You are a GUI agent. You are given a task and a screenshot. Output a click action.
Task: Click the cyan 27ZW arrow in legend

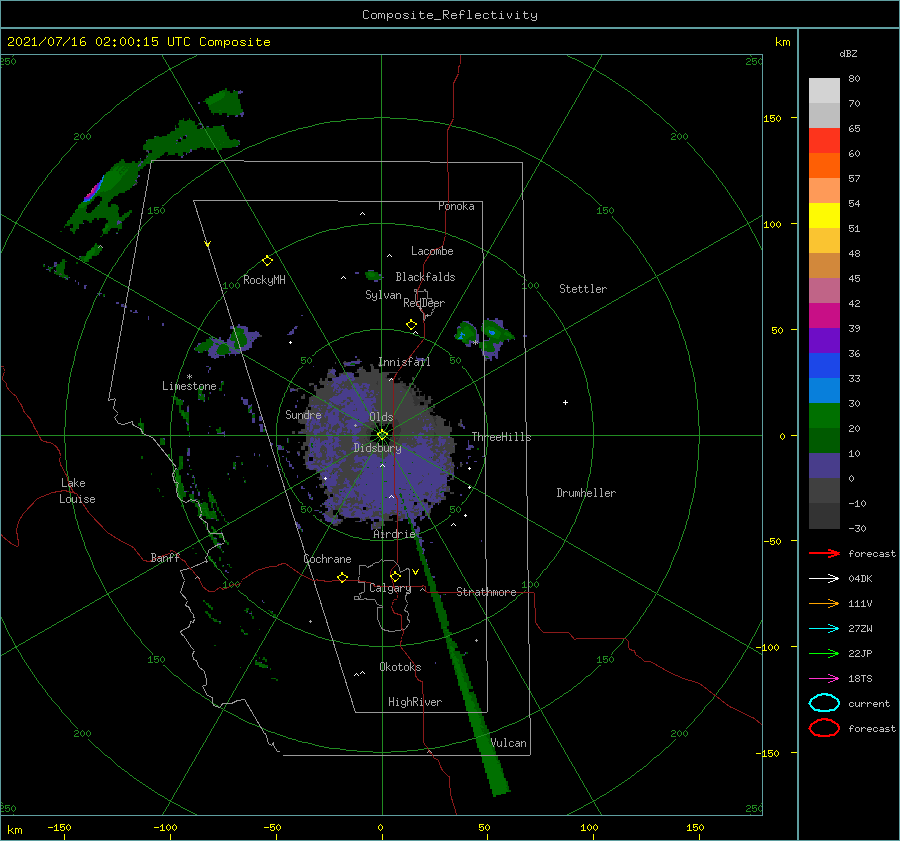pos(824,629)
